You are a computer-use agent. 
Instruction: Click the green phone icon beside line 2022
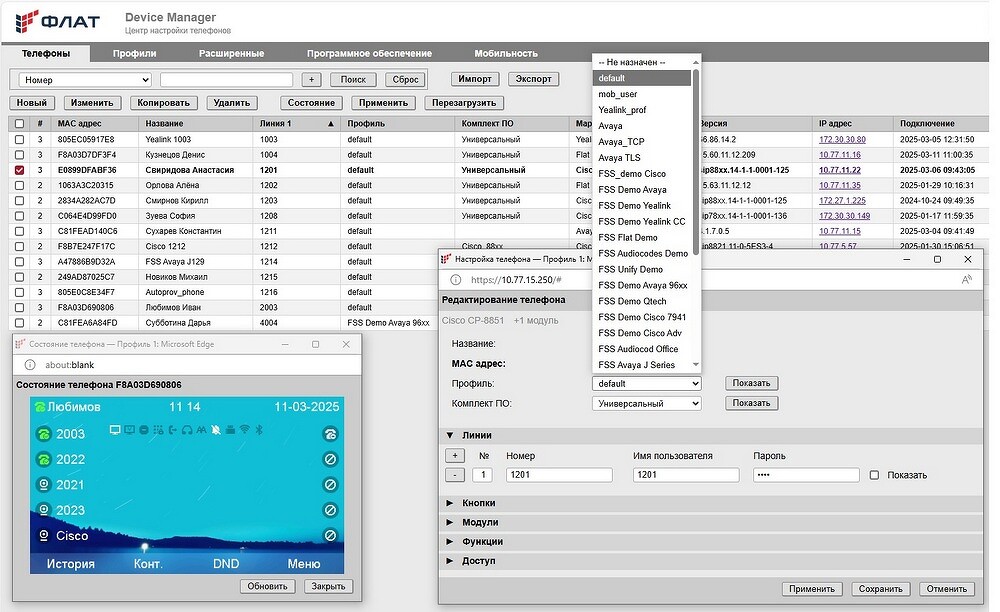(43, 460)
